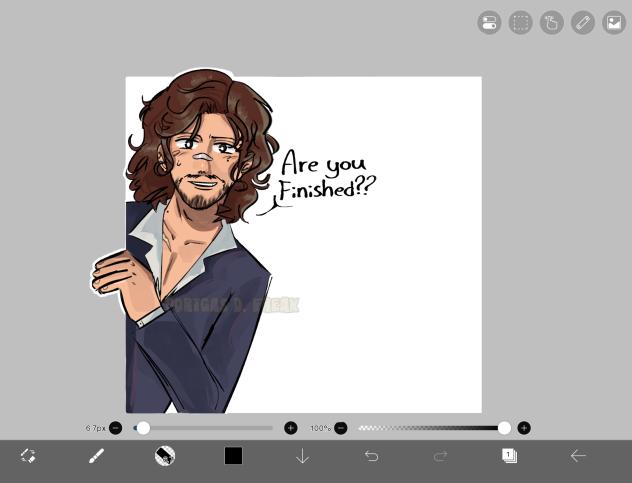Decrease brush thickness with minus button
The width and height of the screenshot is (632, 483).
pos(116,428)
